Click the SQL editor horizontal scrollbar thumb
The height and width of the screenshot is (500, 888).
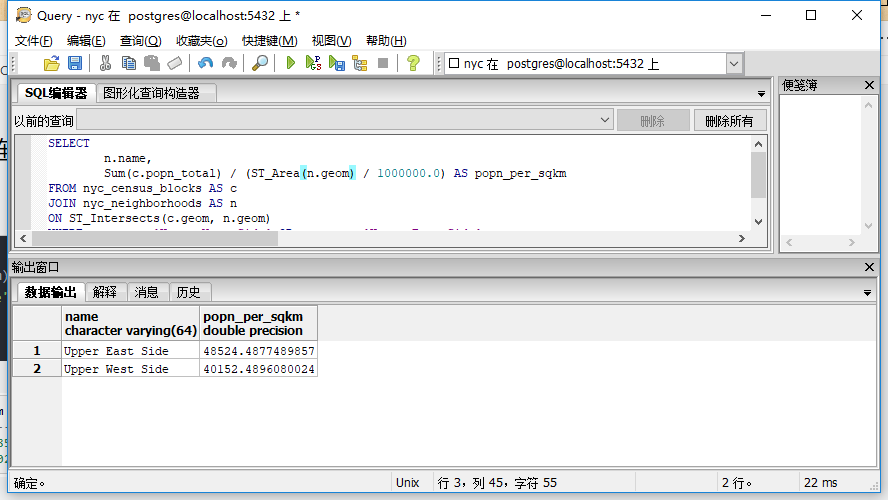tap(155, 238)
